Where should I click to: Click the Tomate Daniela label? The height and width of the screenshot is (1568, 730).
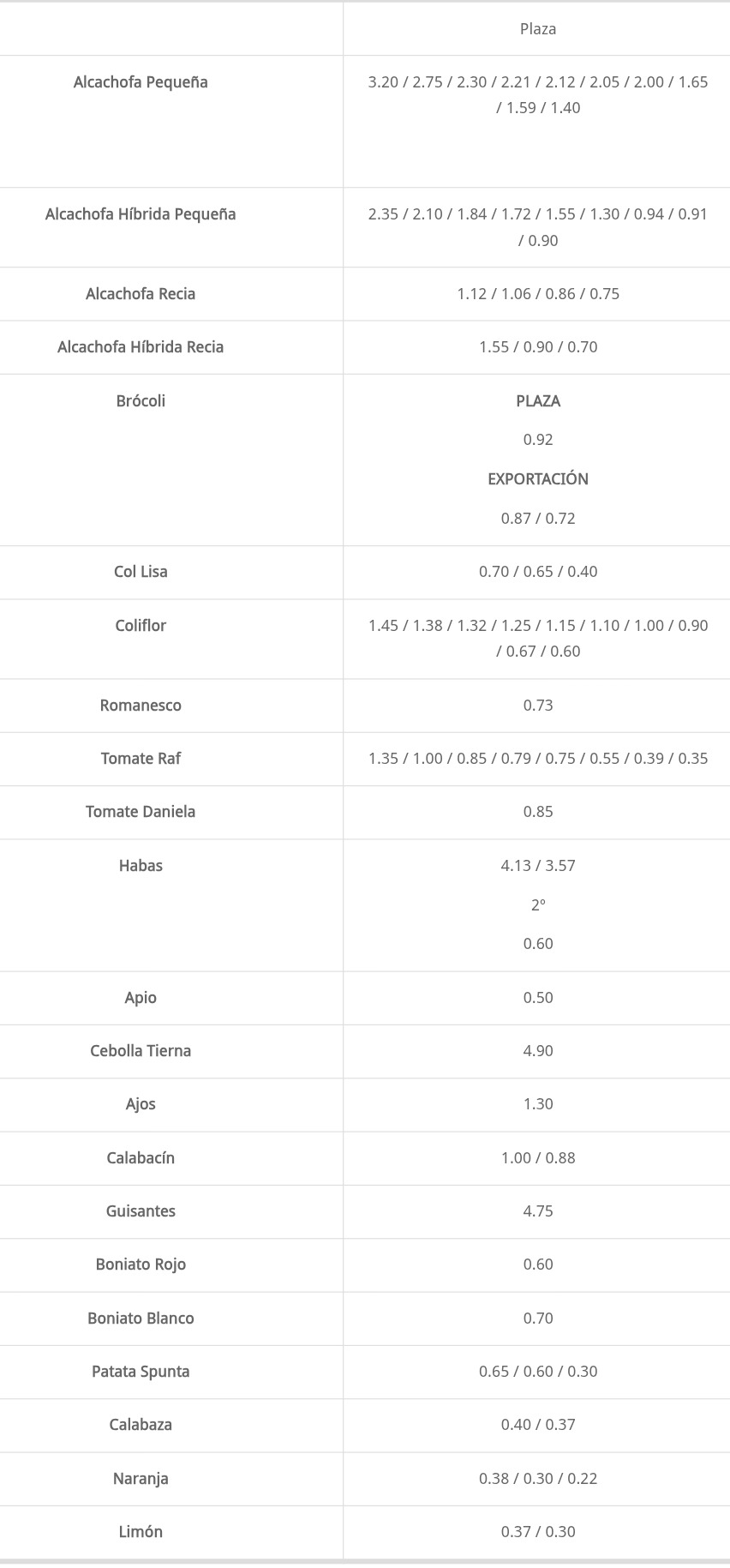point(141,812)
